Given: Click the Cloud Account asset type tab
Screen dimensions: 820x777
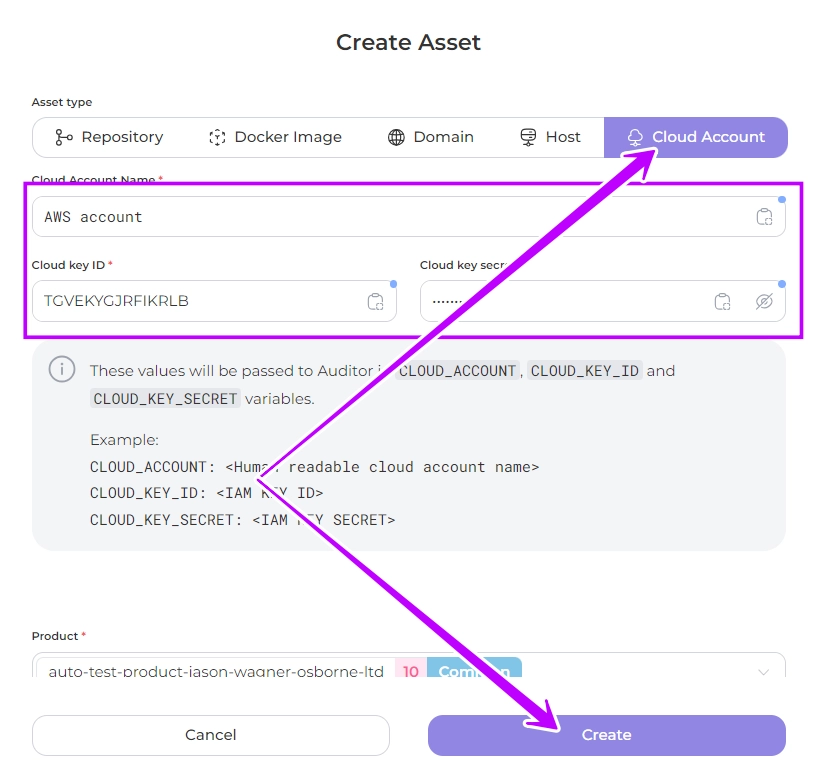Looking at the screenshot, I should 696,137.
